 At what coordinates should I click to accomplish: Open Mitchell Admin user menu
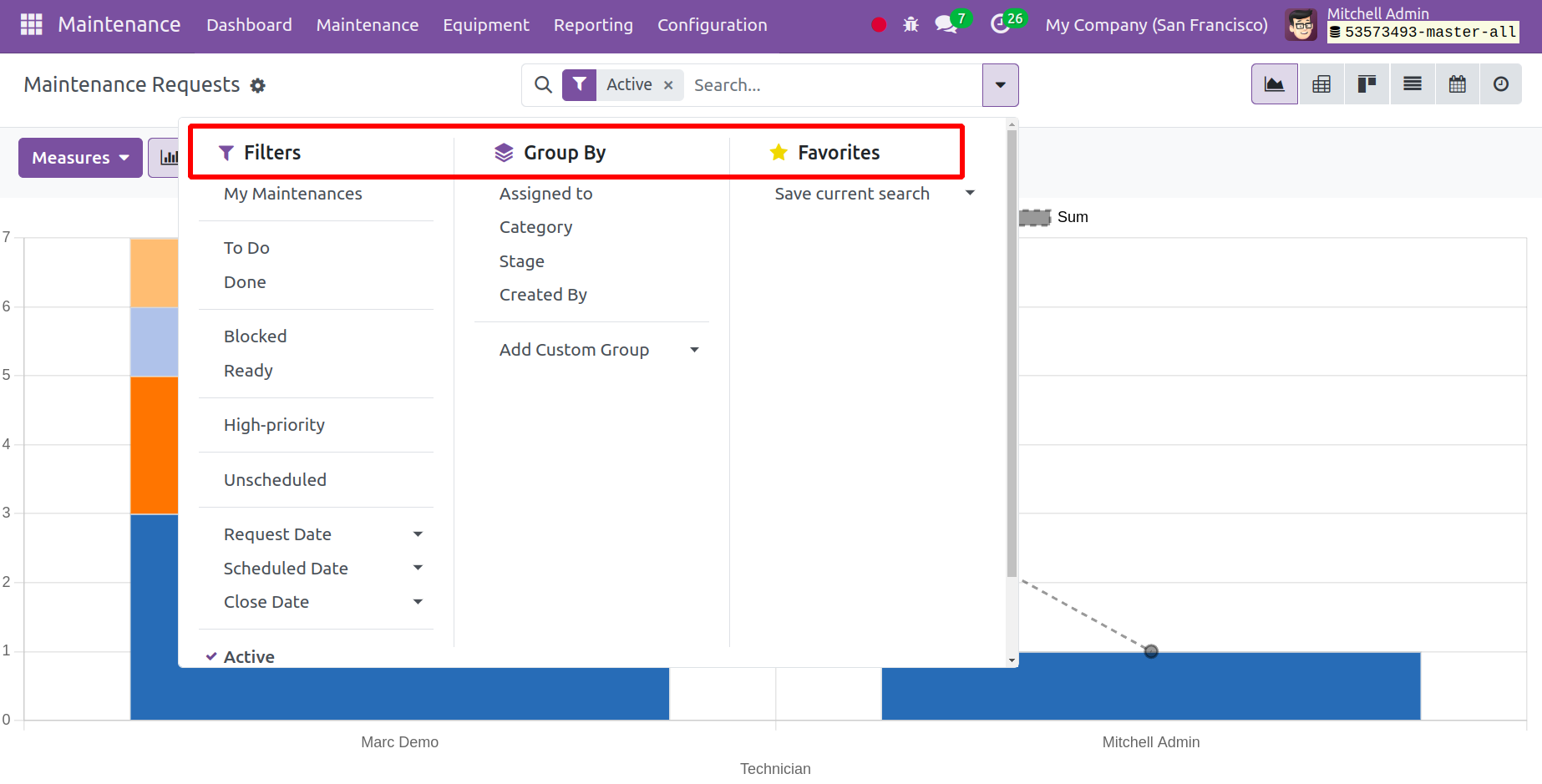(x=1403, y=25)
